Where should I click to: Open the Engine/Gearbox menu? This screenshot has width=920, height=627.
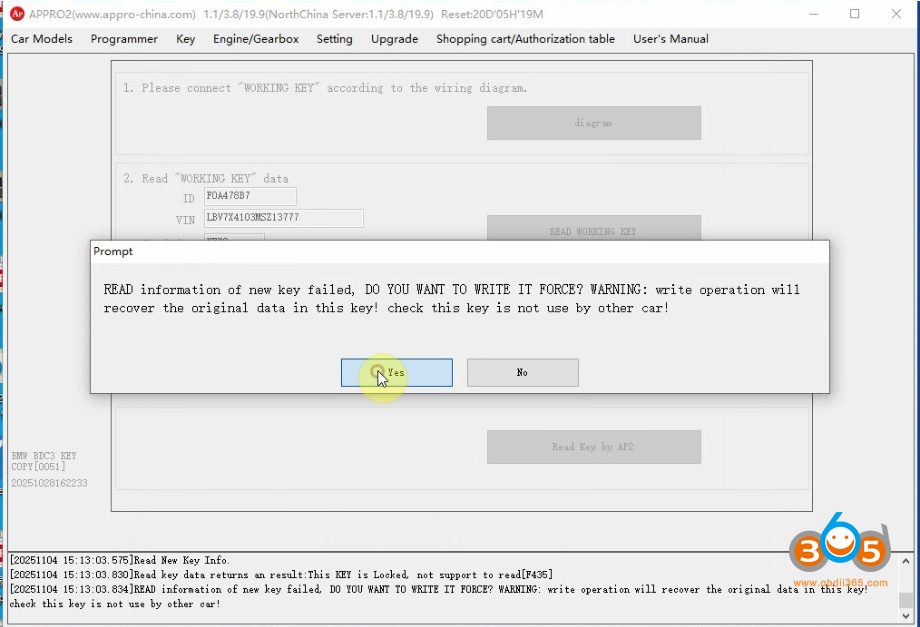coord(255,39)
